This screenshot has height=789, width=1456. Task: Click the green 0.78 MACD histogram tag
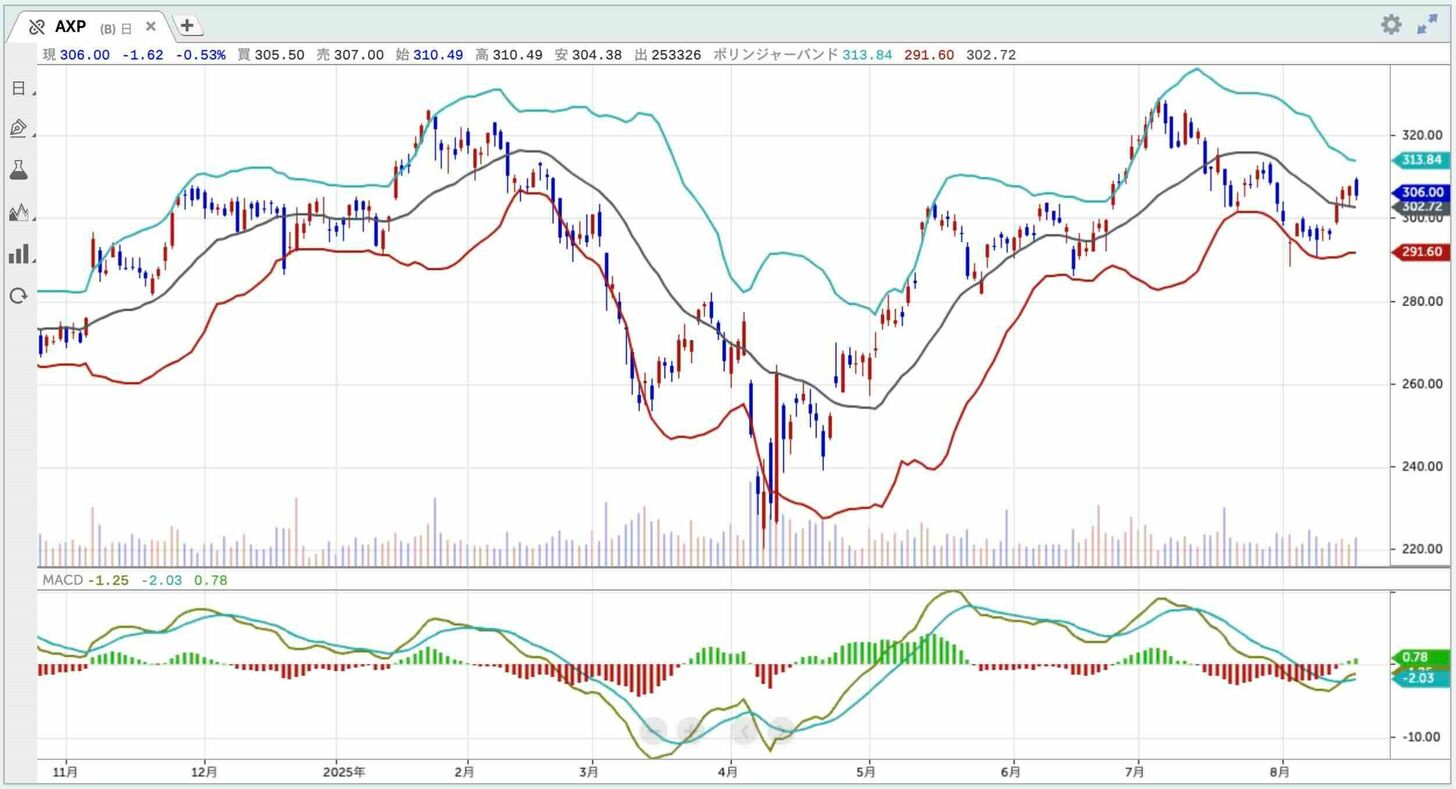coord(1422,657)
